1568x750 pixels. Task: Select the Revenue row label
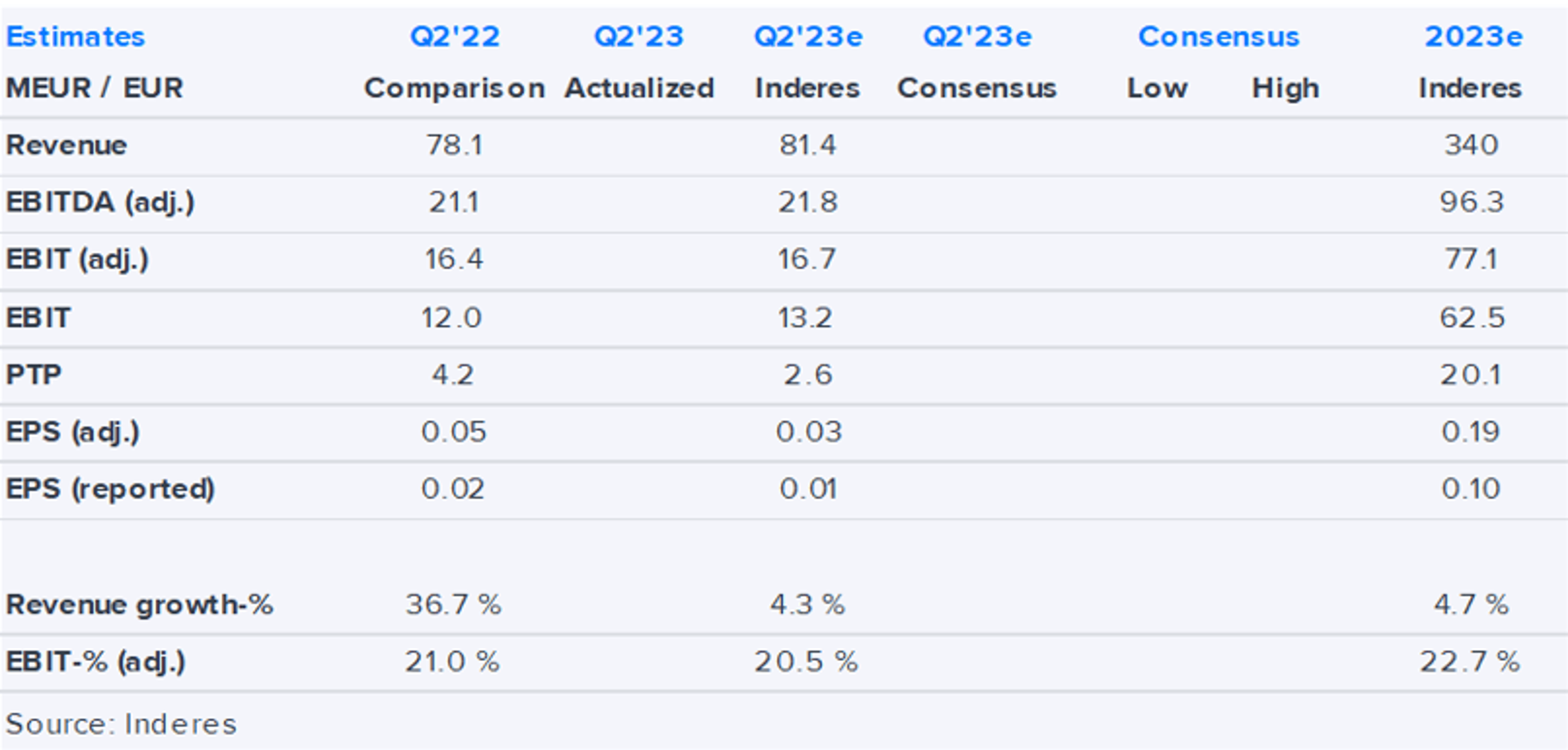[66, 145]
